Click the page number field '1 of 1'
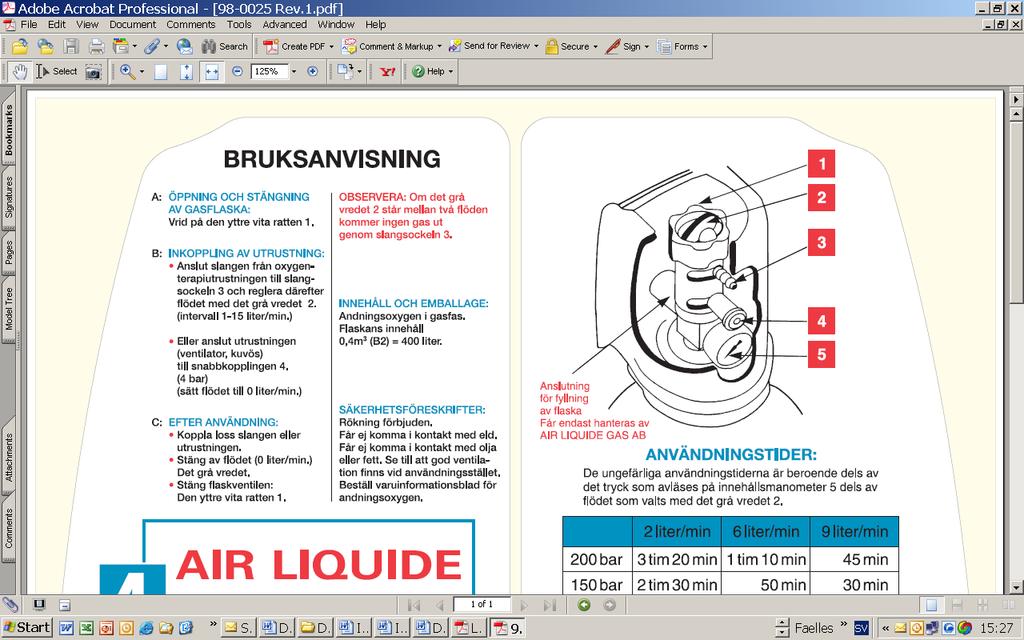This screenshot has height=640, width=1024. pos(482,605)
